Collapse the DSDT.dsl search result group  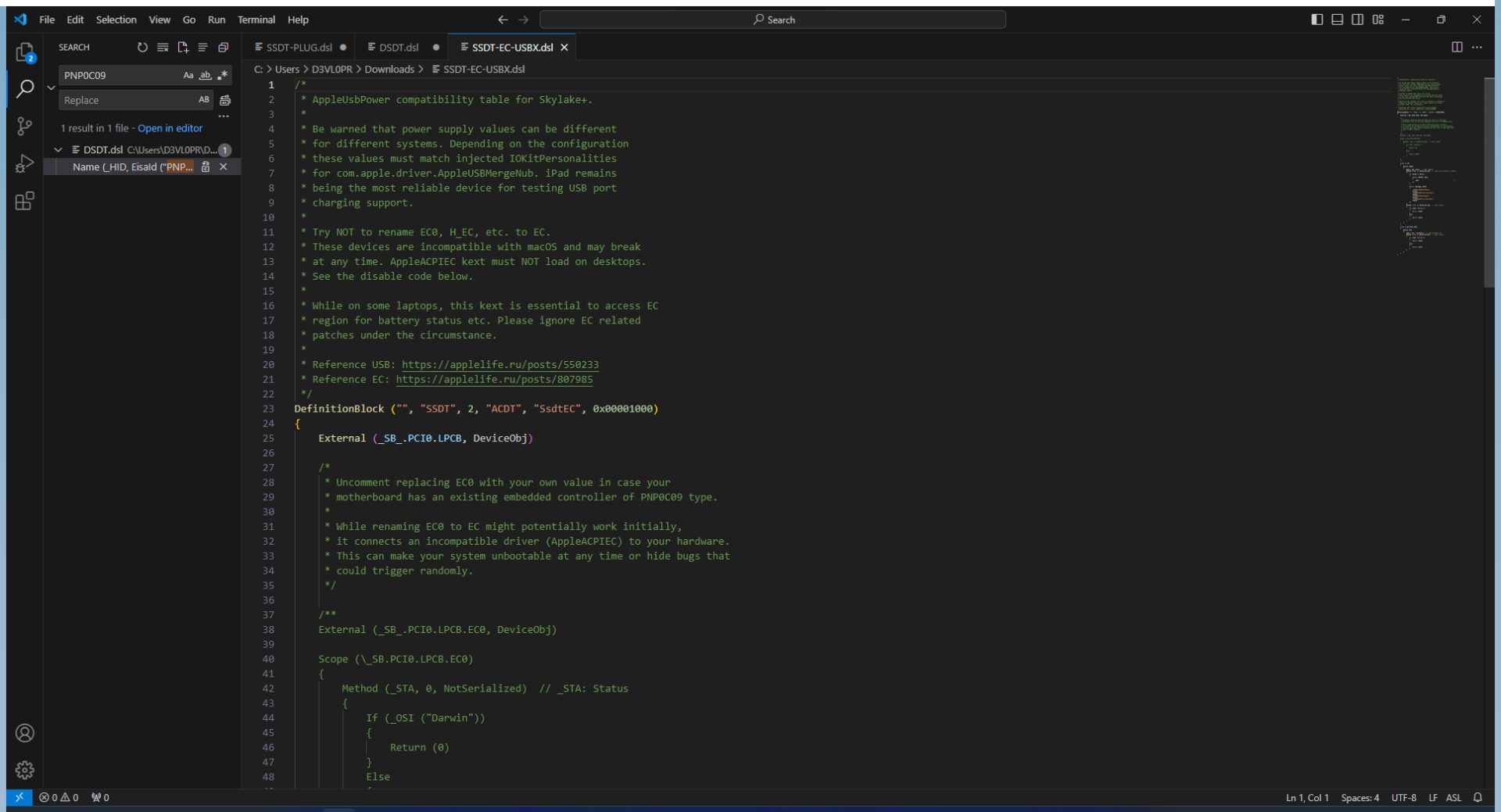click(59, 149)
